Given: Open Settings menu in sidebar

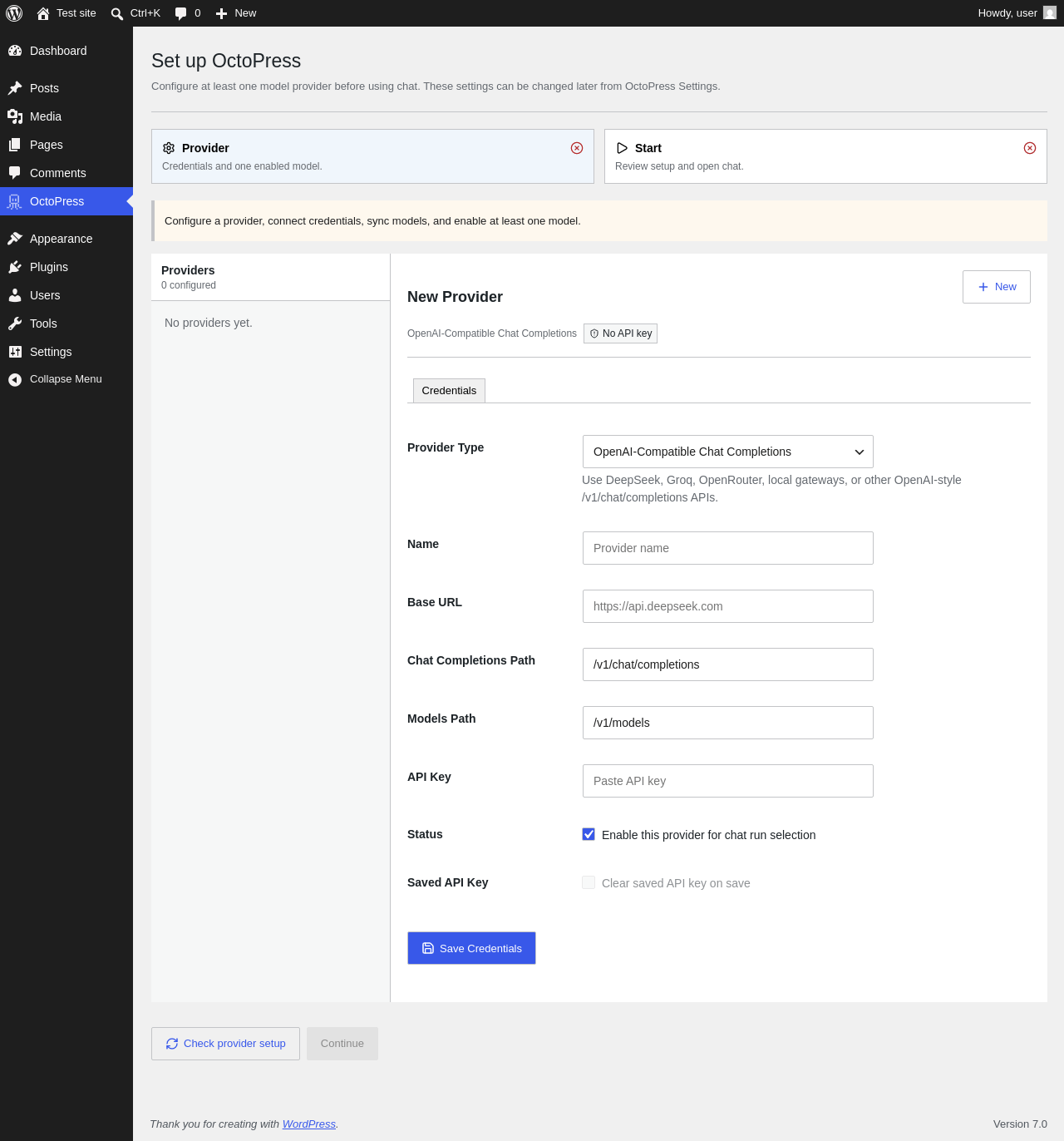Looking at the screenshot, I should (x=66, y=352).
